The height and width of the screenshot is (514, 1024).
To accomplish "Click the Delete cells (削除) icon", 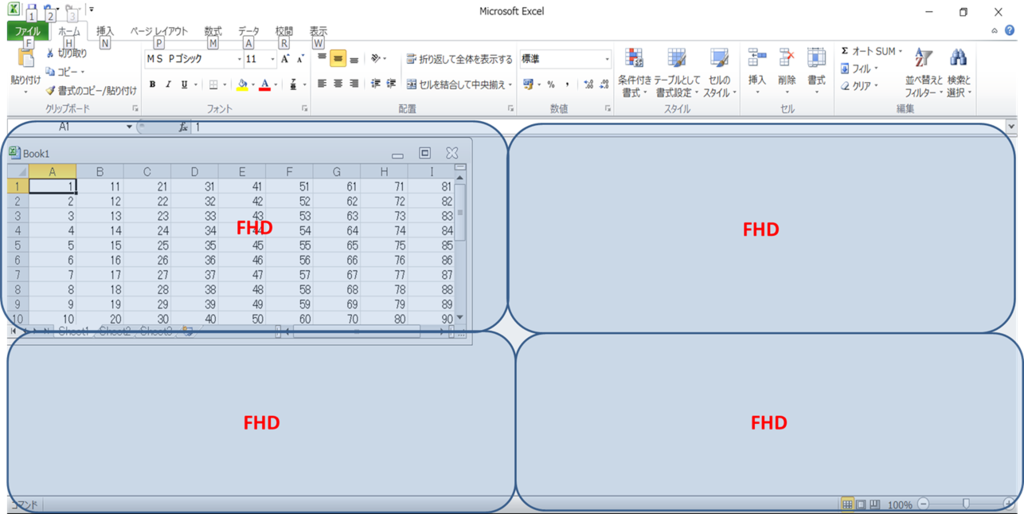I will pos(787,57).
